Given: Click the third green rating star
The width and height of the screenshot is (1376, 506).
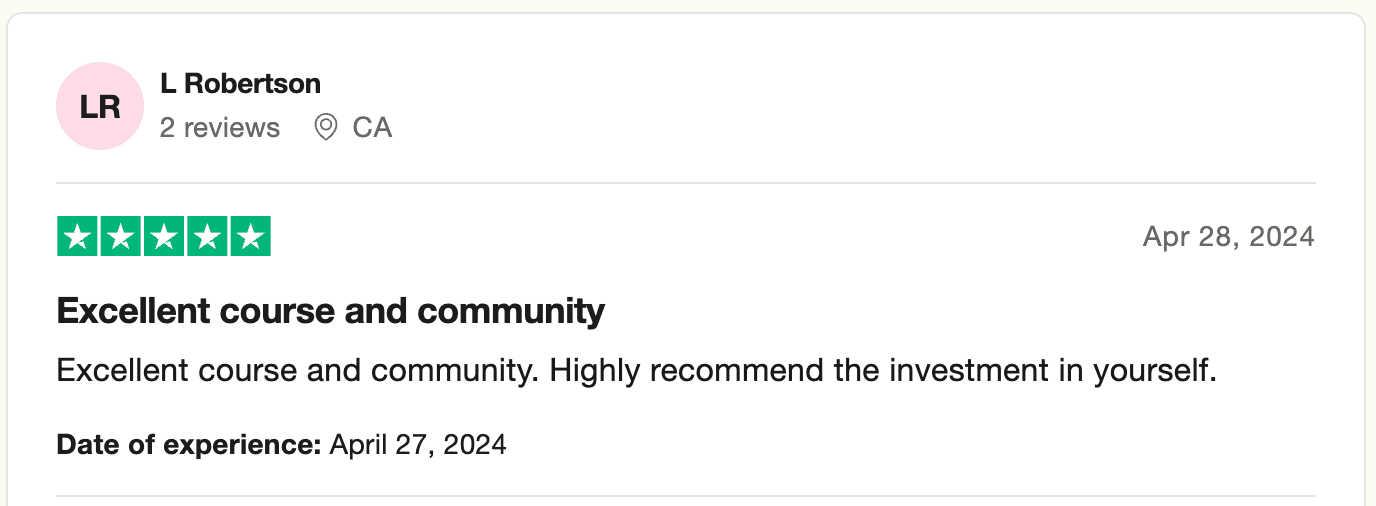Looking at the screenshot, I should (x=164, y=237).
